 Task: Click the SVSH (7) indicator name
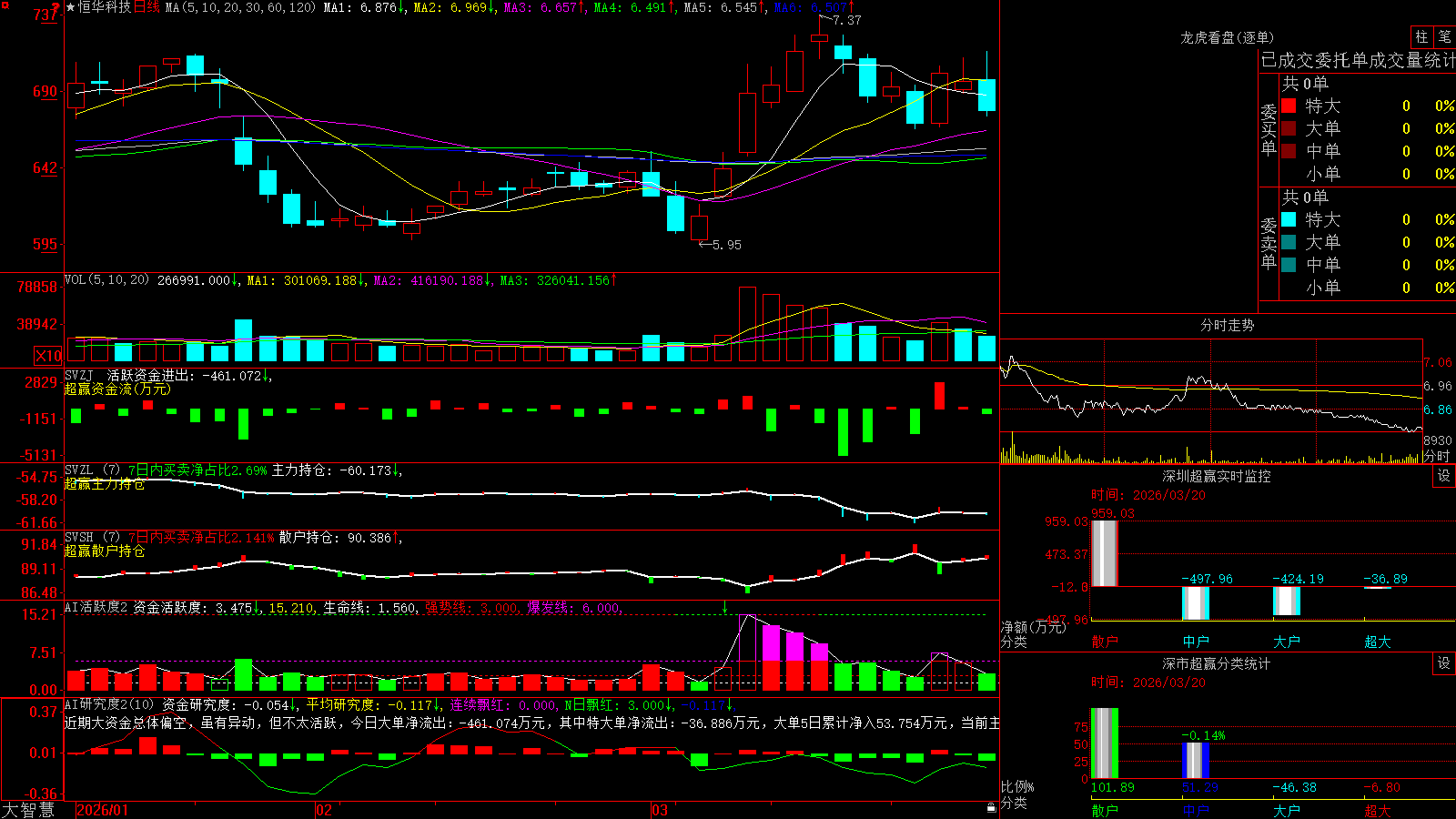click(92, 537)
